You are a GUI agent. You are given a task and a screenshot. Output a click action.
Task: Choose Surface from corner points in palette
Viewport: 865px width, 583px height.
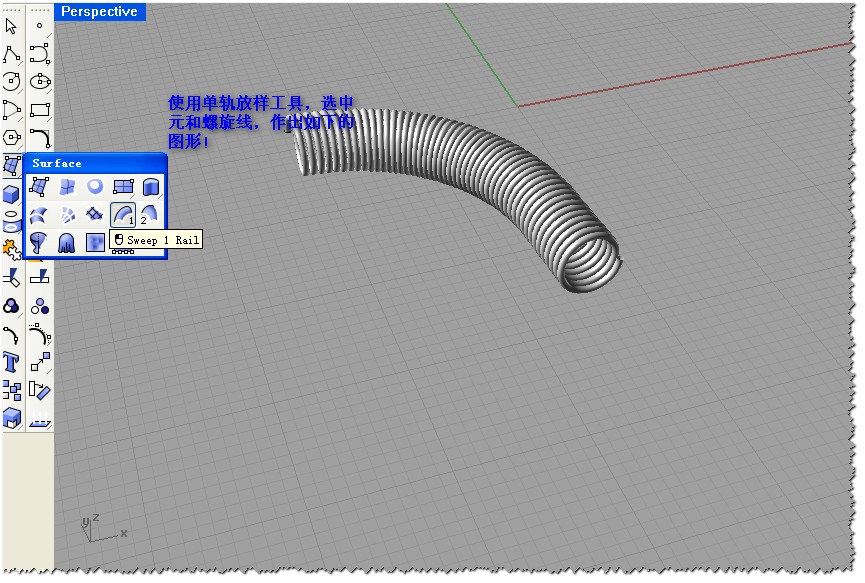click(39, 187)
